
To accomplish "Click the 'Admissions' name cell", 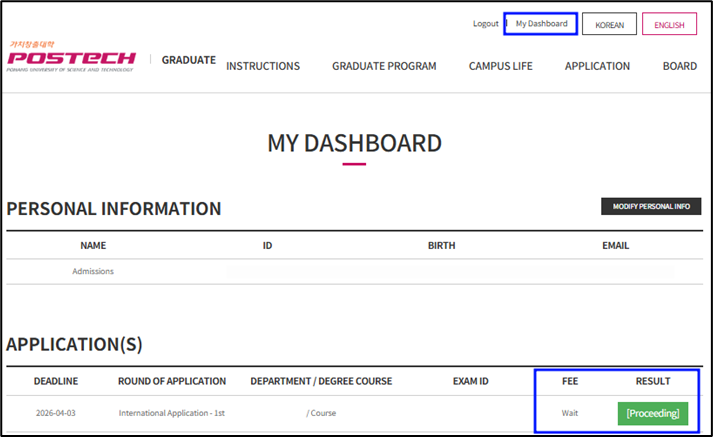I will 93,271.
